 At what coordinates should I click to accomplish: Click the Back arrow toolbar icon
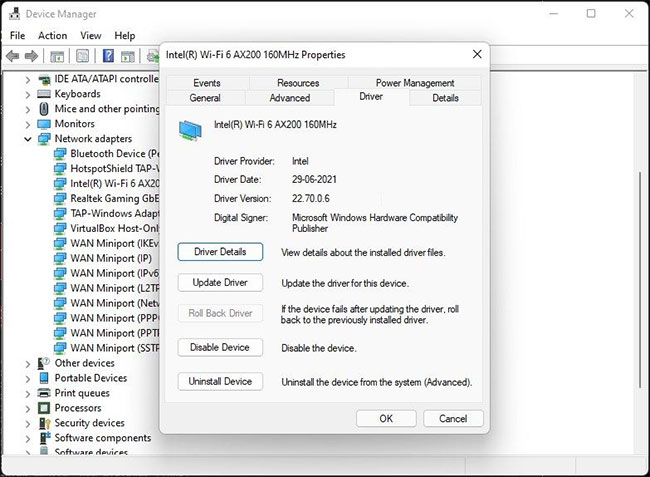point(14,56)
